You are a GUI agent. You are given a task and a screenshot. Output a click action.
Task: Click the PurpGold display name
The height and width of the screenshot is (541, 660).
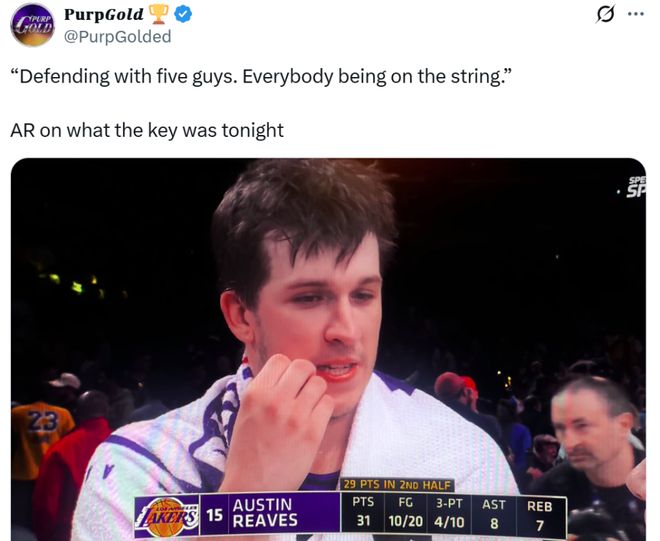tap(104, 15)
